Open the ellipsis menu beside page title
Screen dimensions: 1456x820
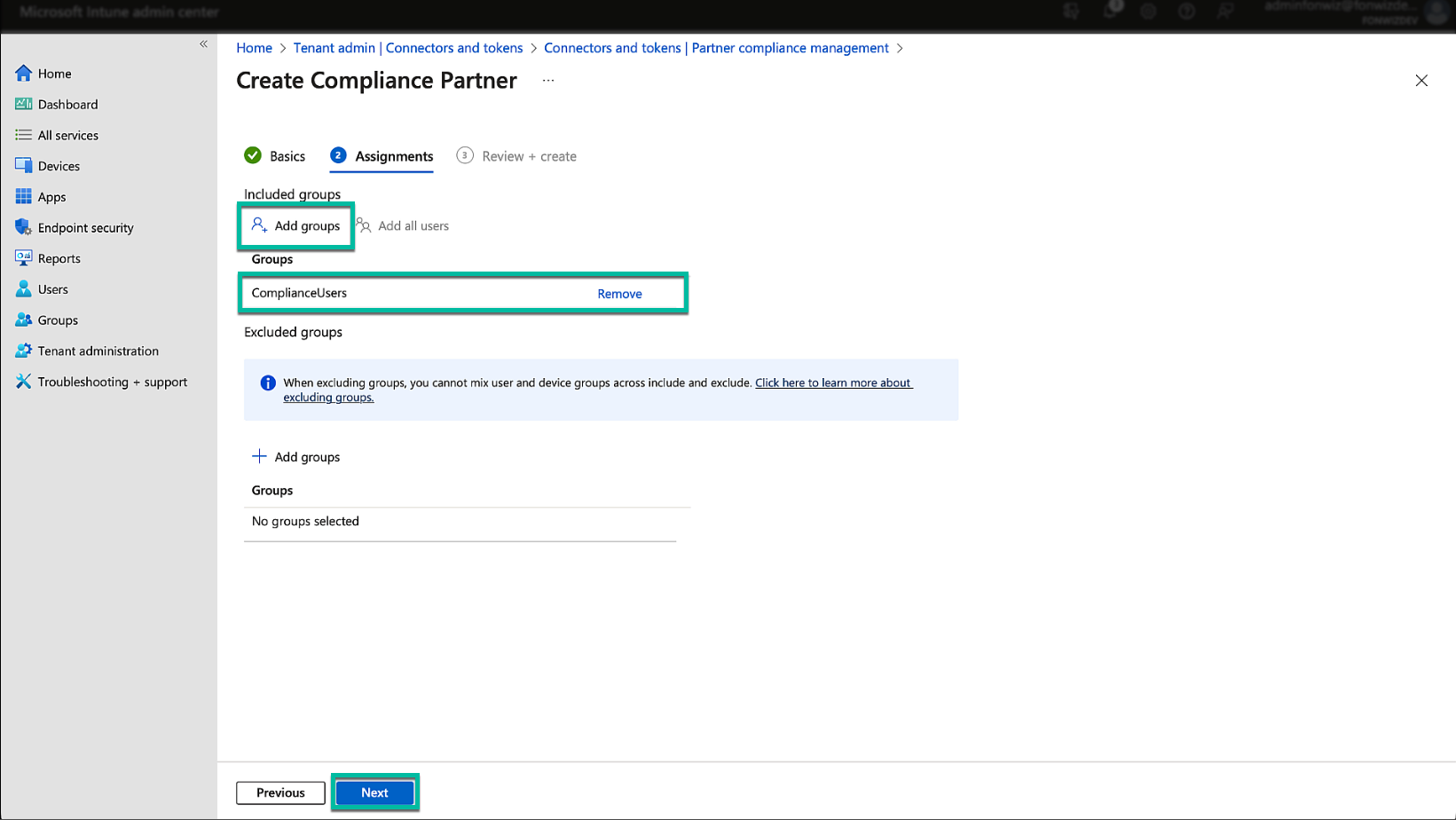tap(548, 81)
